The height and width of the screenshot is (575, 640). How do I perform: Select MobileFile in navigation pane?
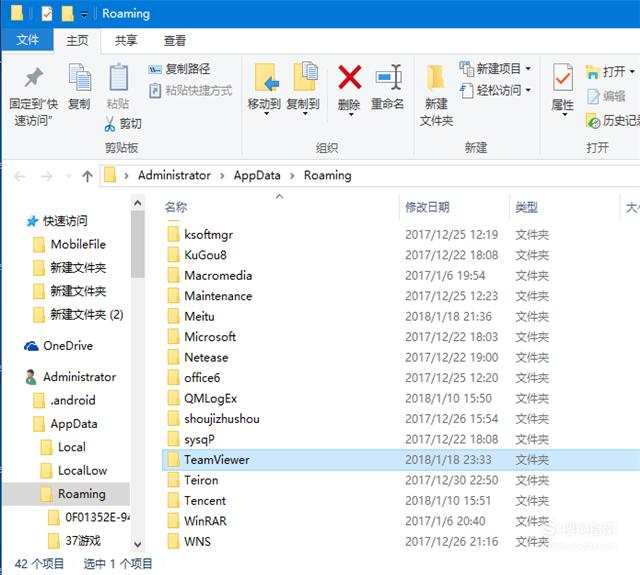69,244
